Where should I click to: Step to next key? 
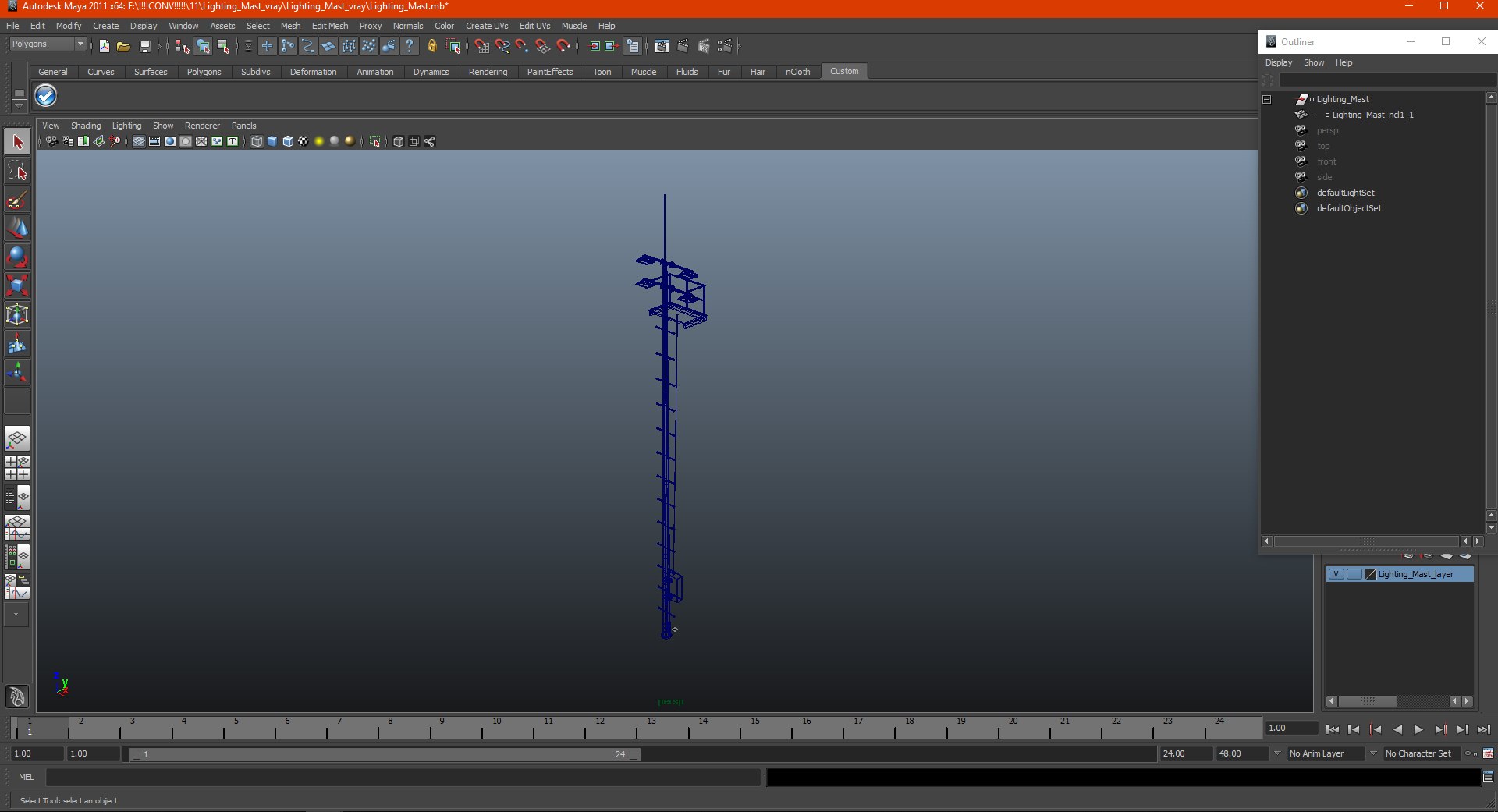[x=1440, y=729]
